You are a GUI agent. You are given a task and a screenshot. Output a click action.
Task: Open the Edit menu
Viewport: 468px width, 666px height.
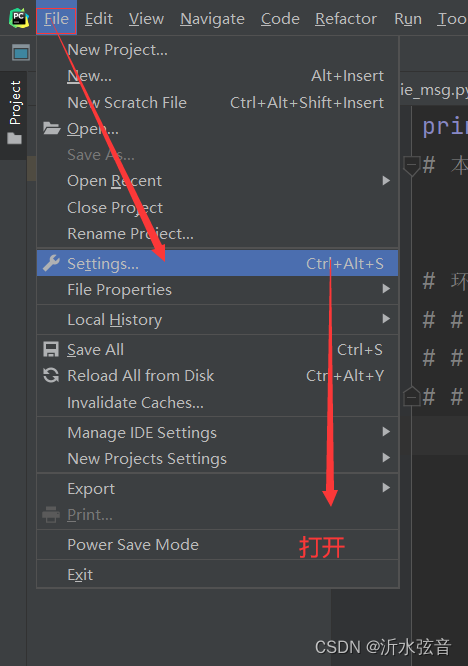(x=99, y=19)
